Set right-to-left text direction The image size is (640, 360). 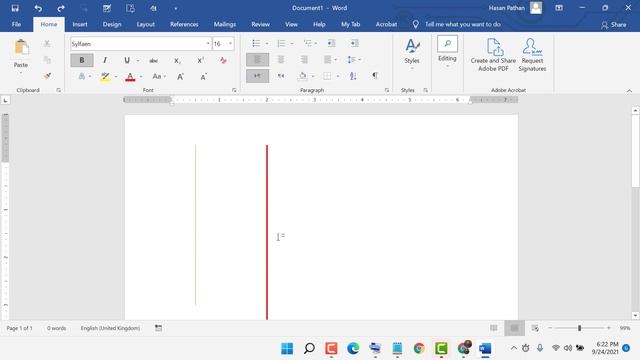tap(281, 76)
